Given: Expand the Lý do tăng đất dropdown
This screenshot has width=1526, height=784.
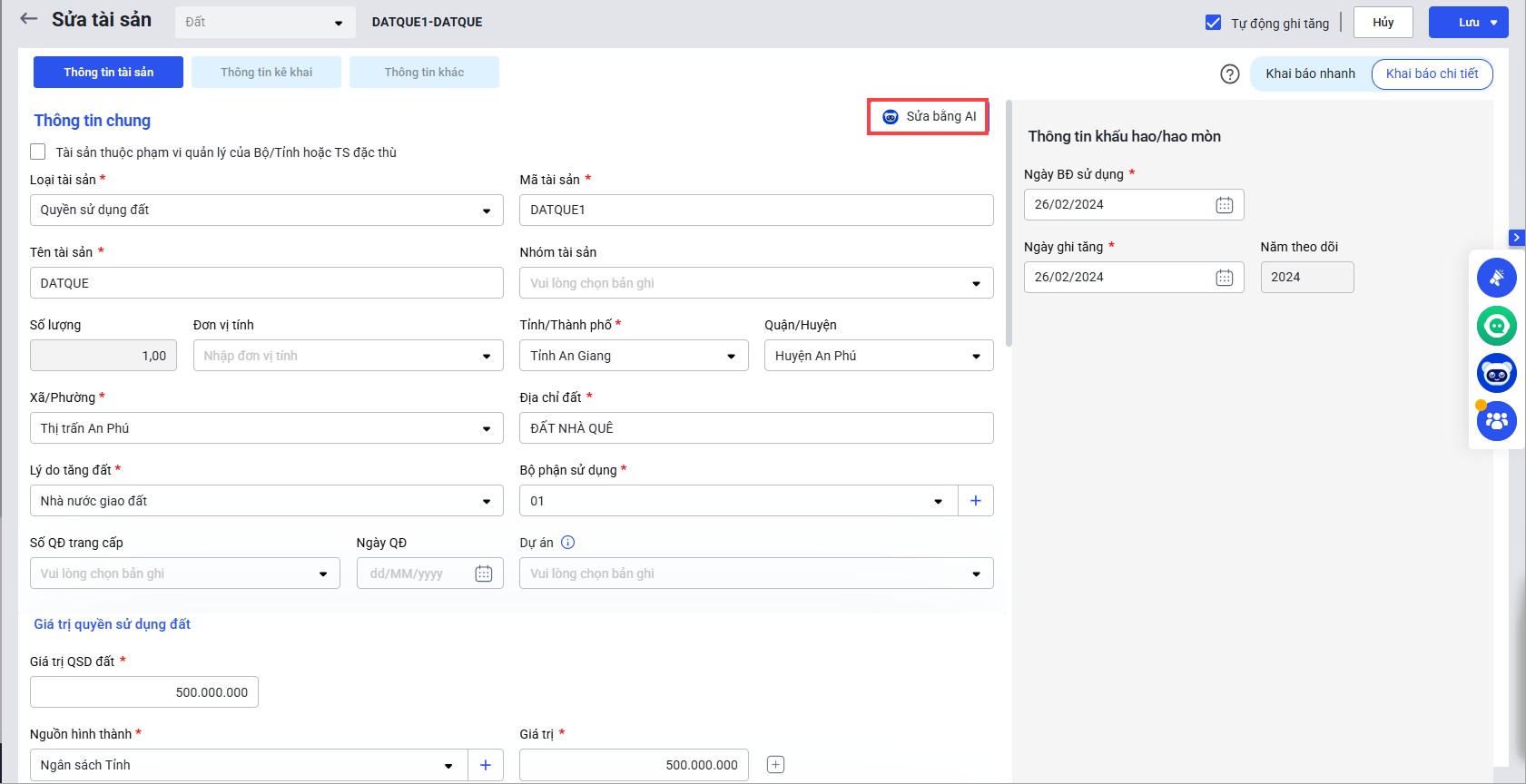Looking at the screenshot, I should click(266, 501).
